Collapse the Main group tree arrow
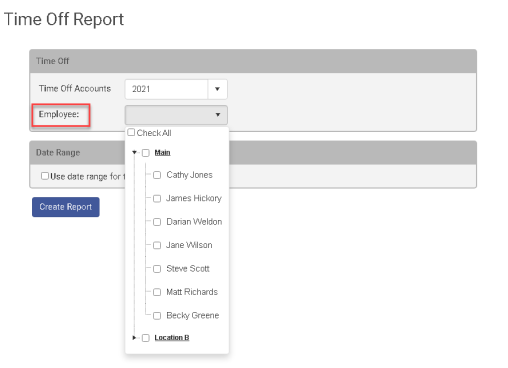The width and height of the screenshot is (508, 368). [134, 152]
